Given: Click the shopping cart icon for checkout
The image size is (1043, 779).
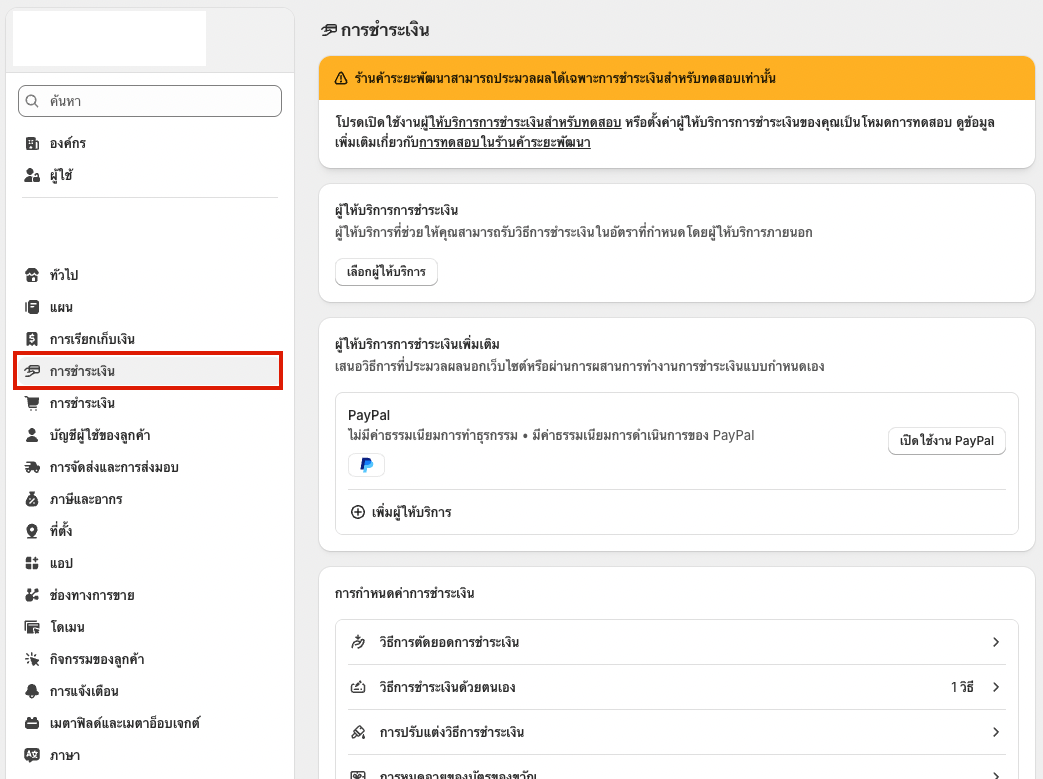Looking at the screenshot, I should [x=32, y=403].
